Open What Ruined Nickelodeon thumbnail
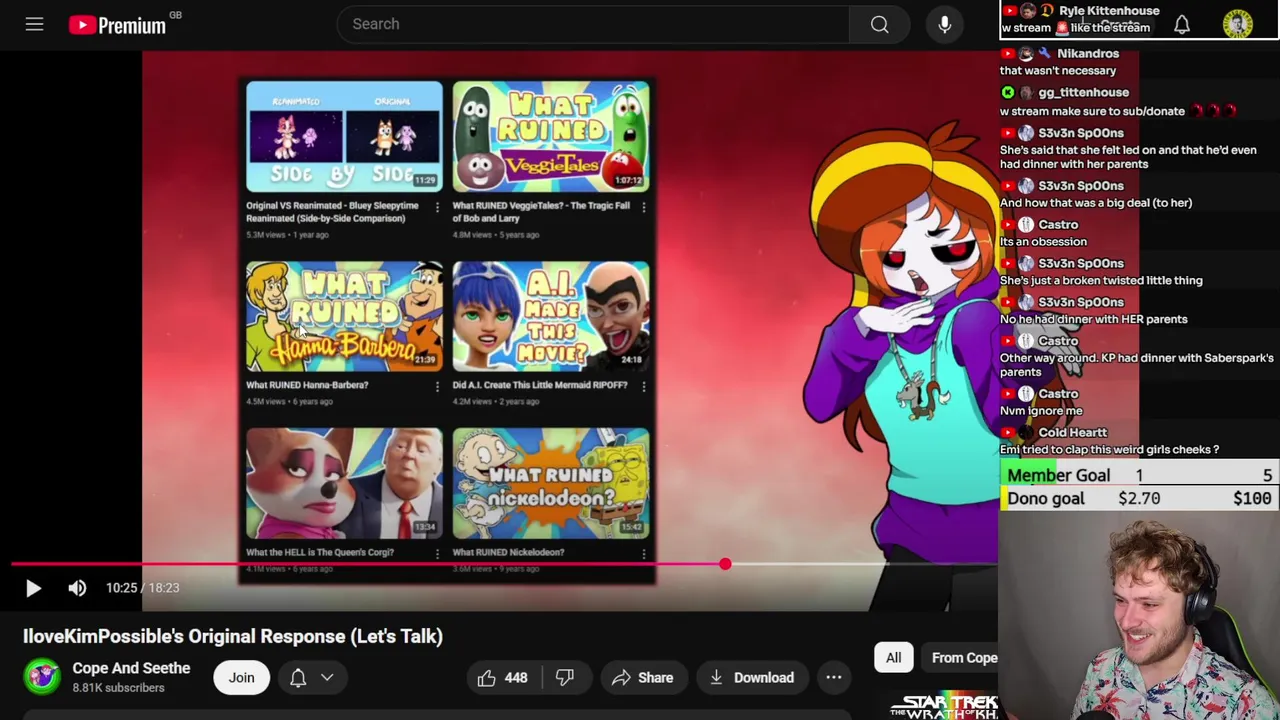Viewport: 1280px width, 720px height. pos(550,483)
